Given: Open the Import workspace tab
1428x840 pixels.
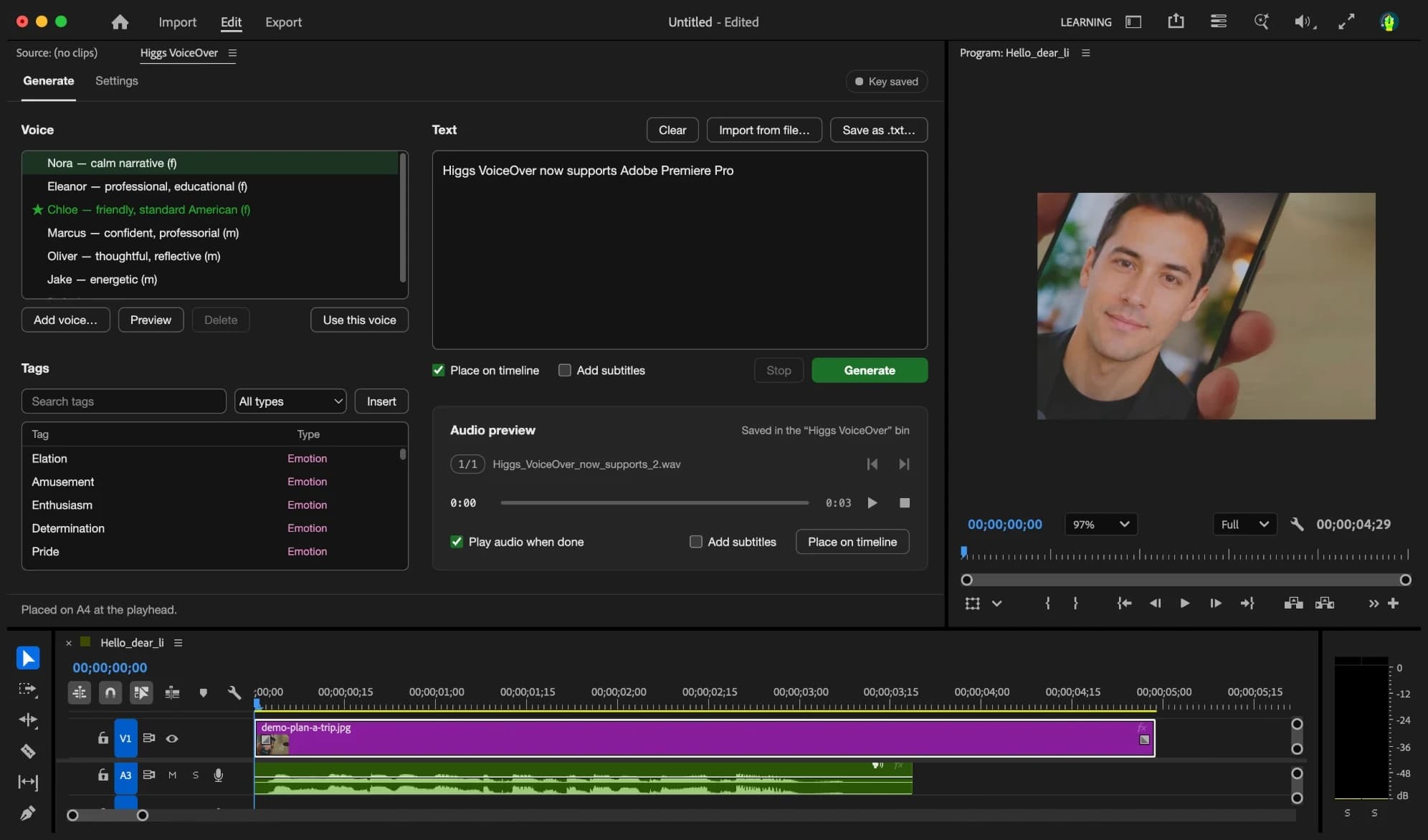Looking at the screenshot, I should point(178,22).
